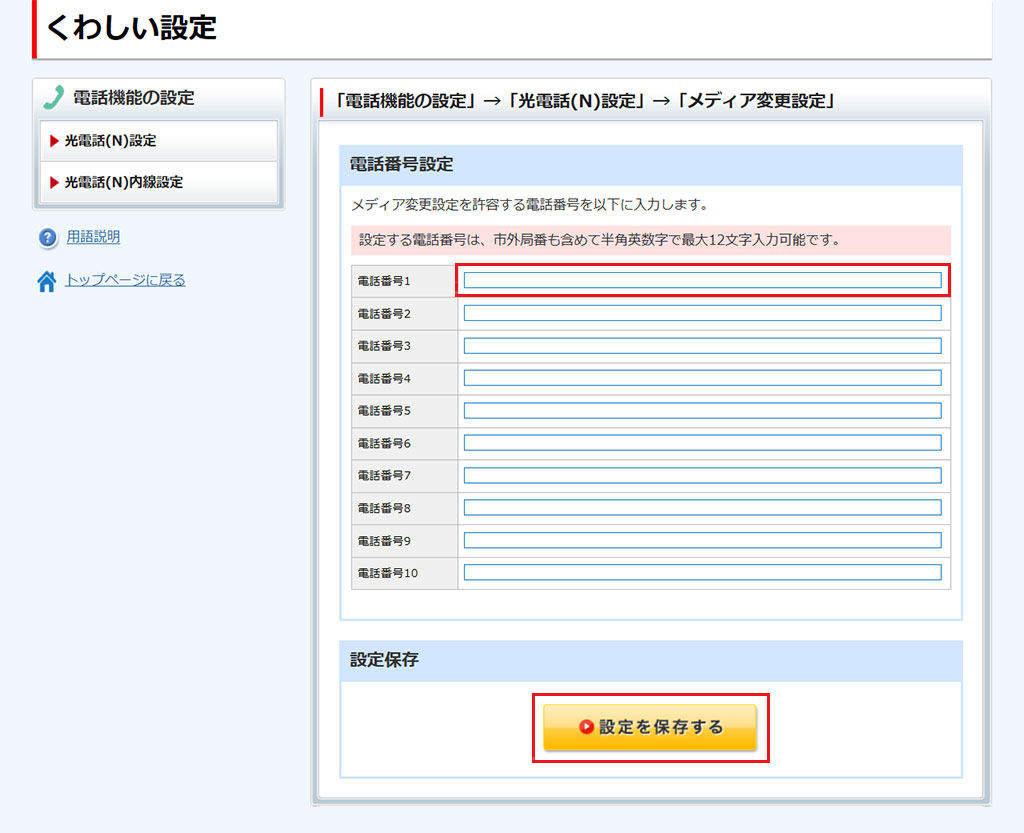1024x833 pixels.
Task: Open the 光電話(N)設定 menu item
Action: coord(110,141)
